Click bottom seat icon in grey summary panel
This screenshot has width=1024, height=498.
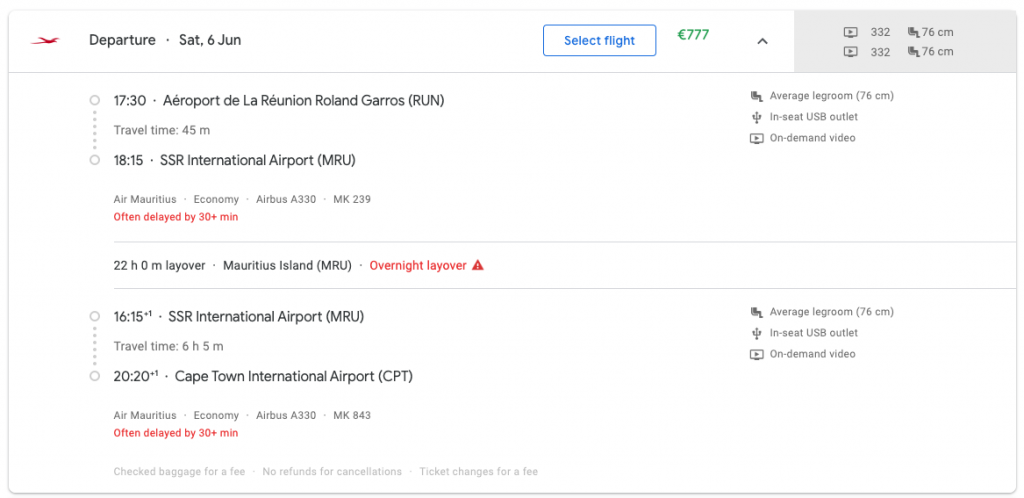click(913, 52)
